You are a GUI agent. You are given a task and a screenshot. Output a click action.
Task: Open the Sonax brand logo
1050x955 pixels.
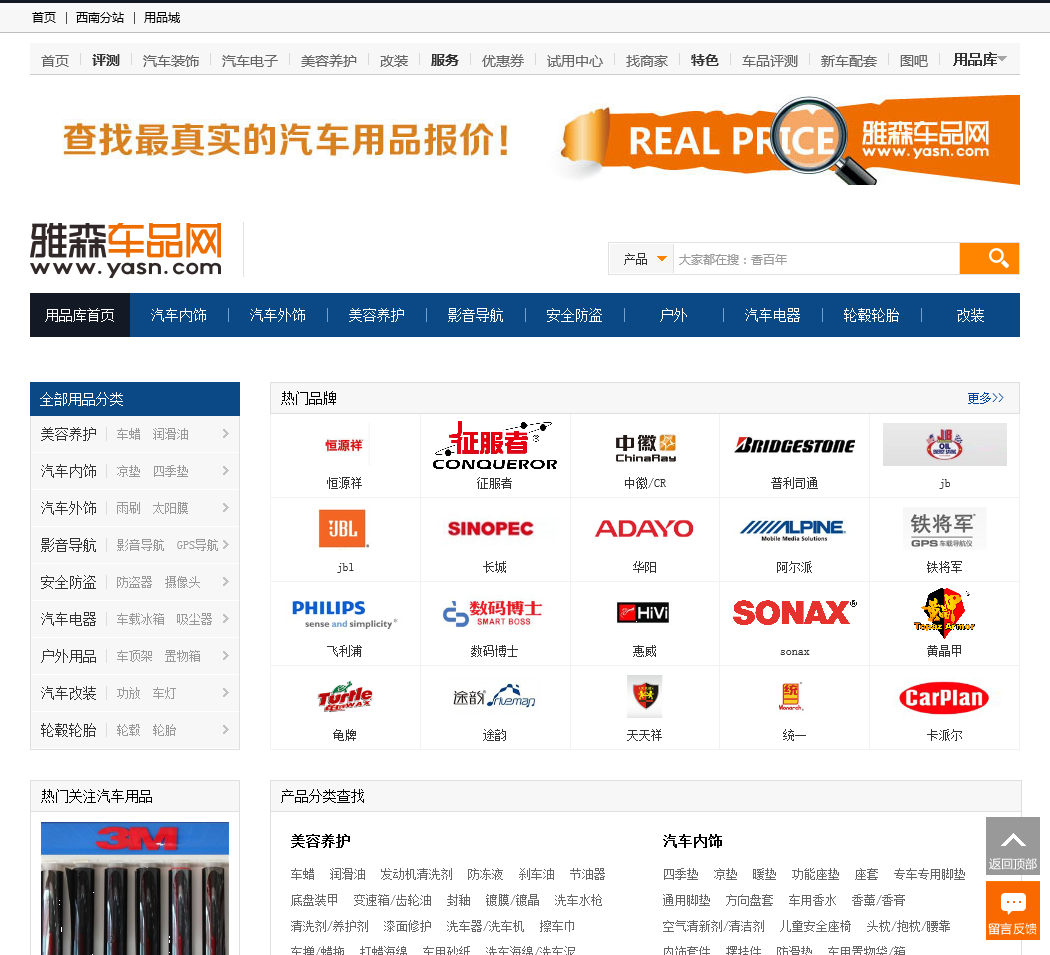(795, 612)
